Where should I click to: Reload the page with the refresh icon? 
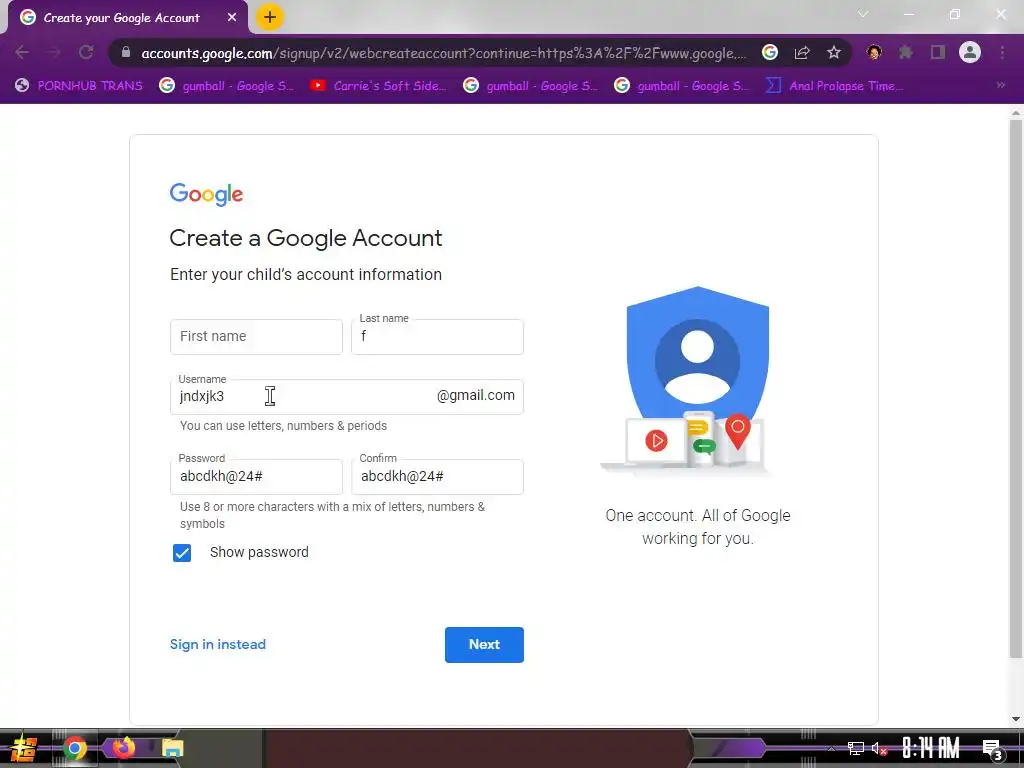point(86,52)
